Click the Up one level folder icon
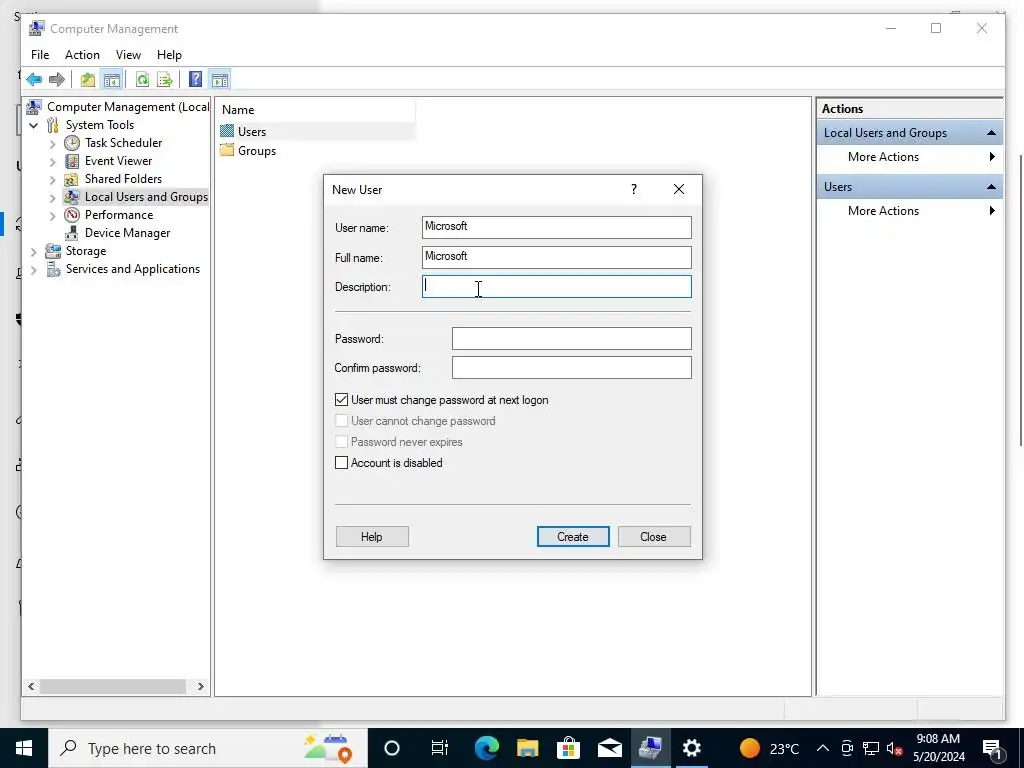Screen dimensions: 1024x768 [x=88, y=80]
